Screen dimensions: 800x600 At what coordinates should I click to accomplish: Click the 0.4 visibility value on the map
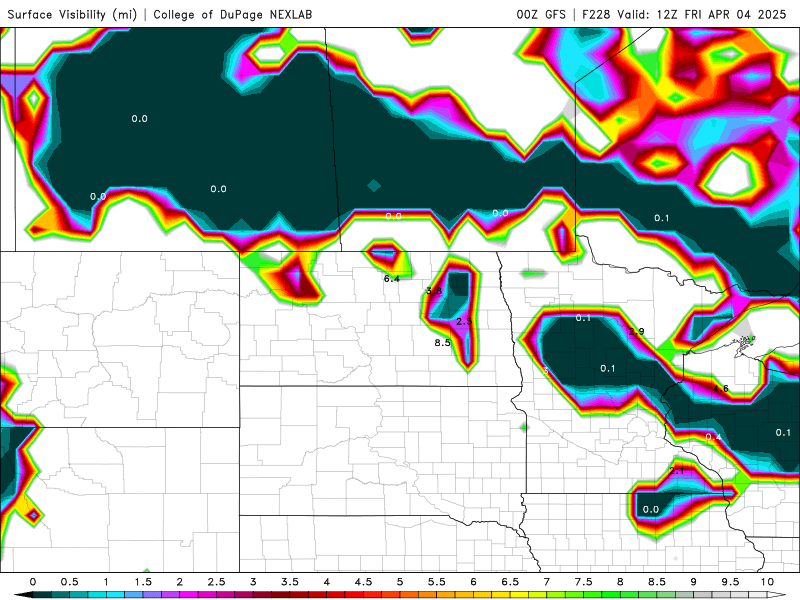713,437
